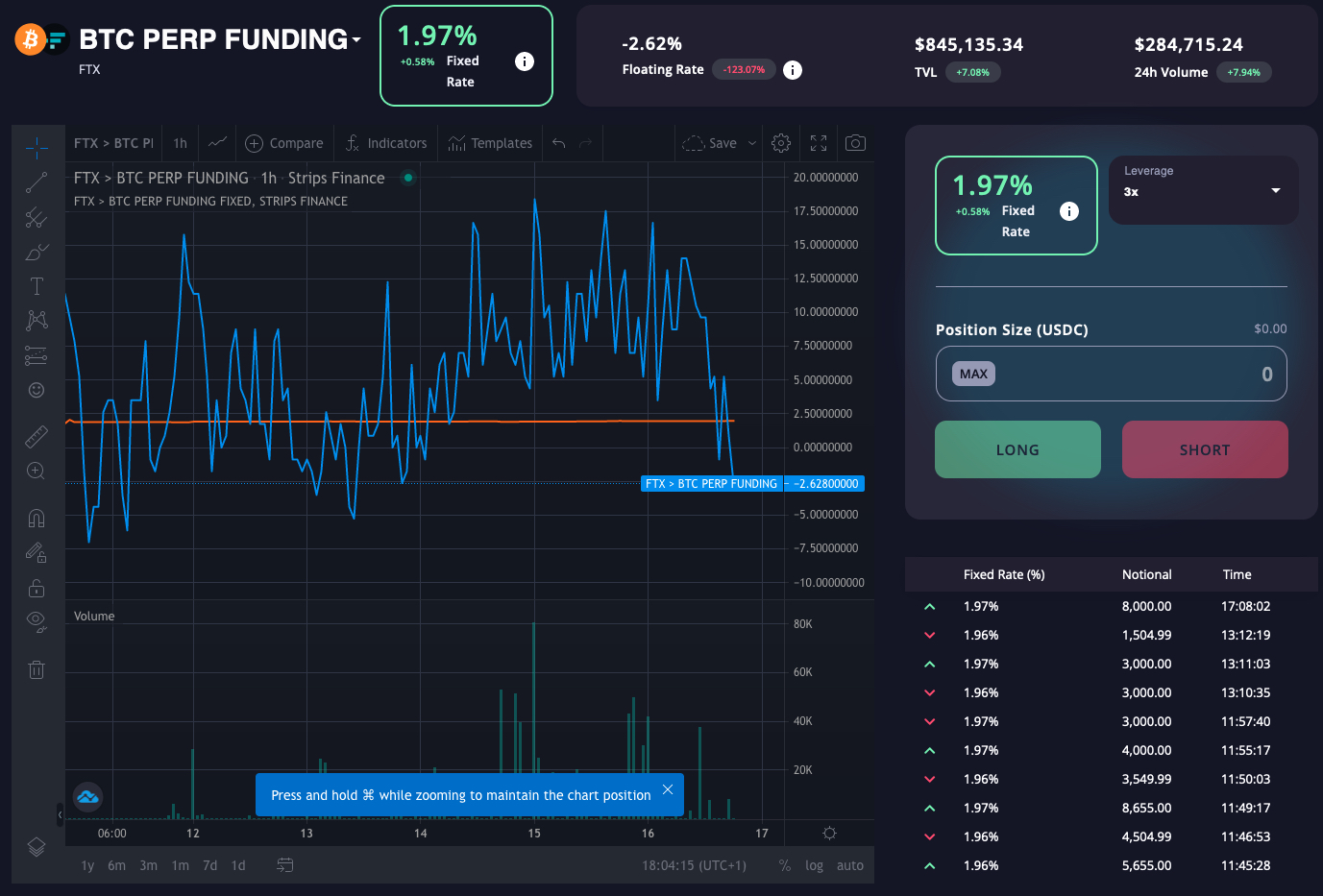Open the go-to-date calendar icon
This screenshot has height=896, width=1323.
(285, 865)
